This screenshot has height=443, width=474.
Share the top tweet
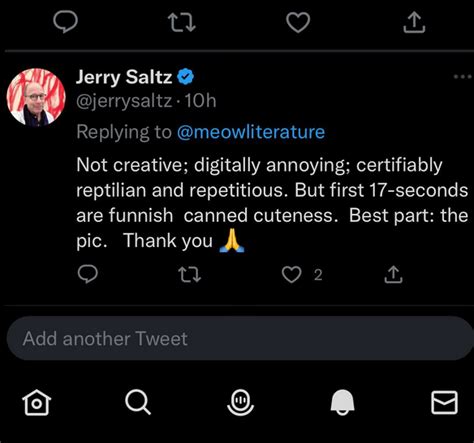(x=414, y=22)
